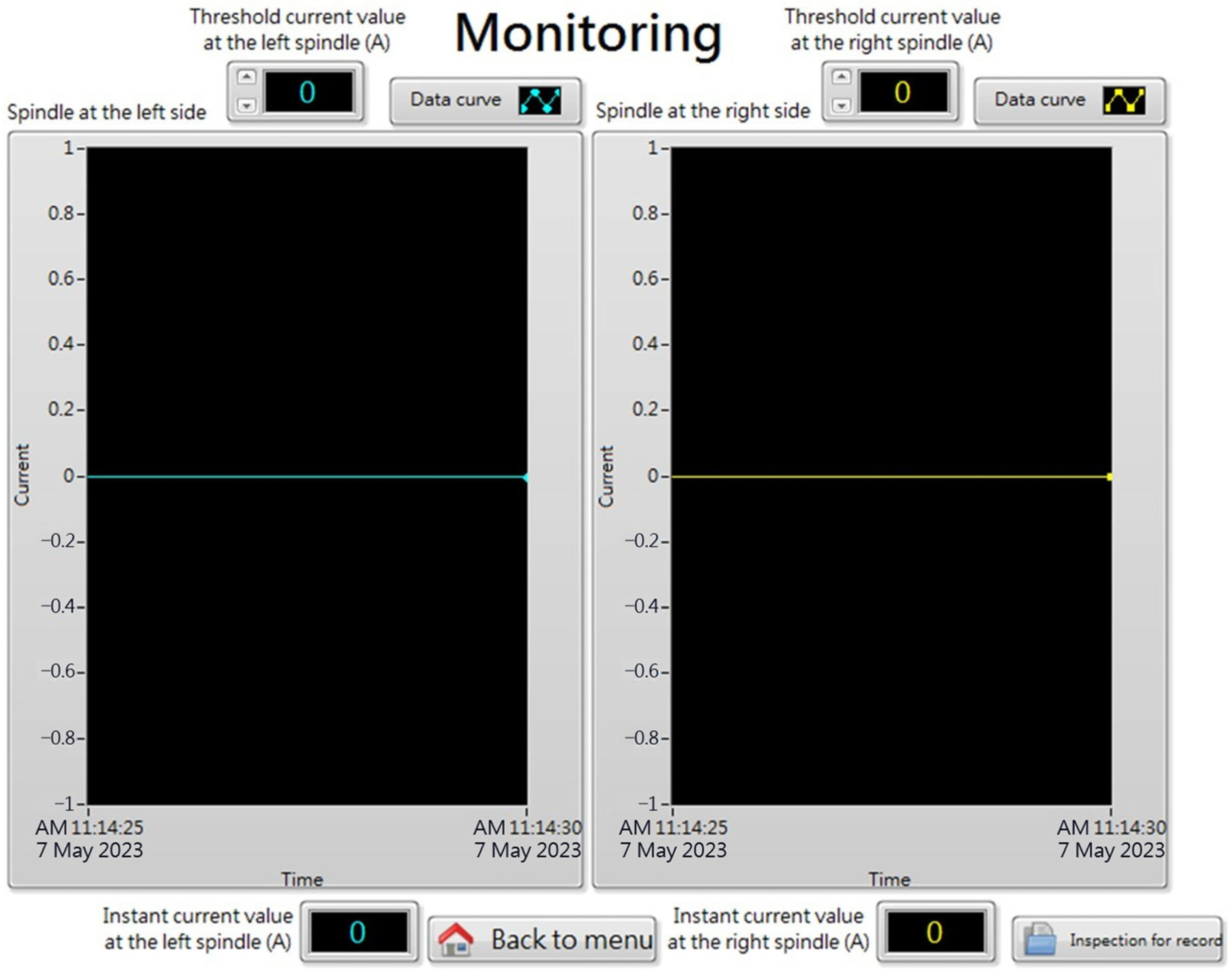Click right spindle threshold value field

pyautogui.click(x=903, y=92)
